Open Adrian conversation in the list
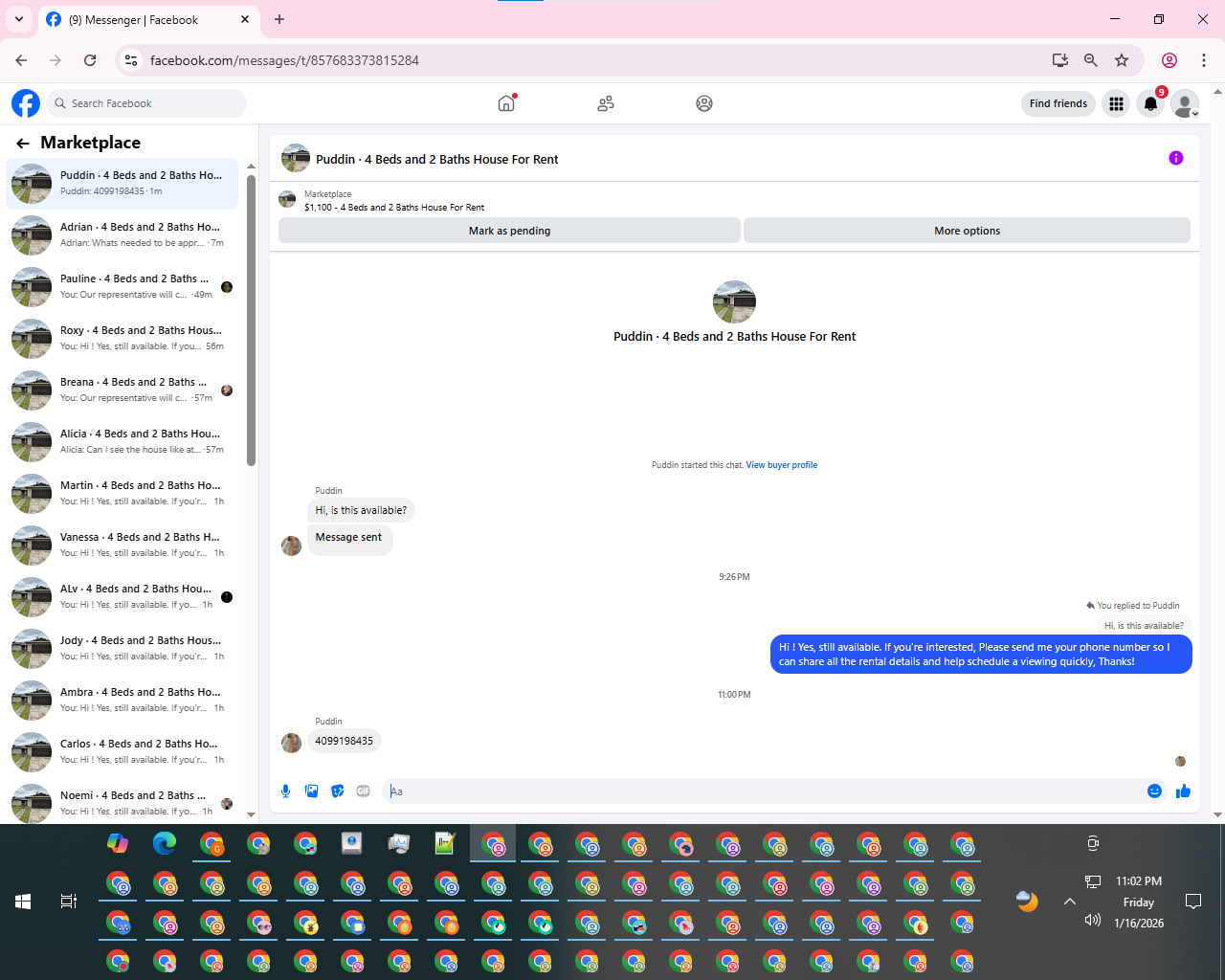The width and height of the screenshot is (1225, 980). 122,235
